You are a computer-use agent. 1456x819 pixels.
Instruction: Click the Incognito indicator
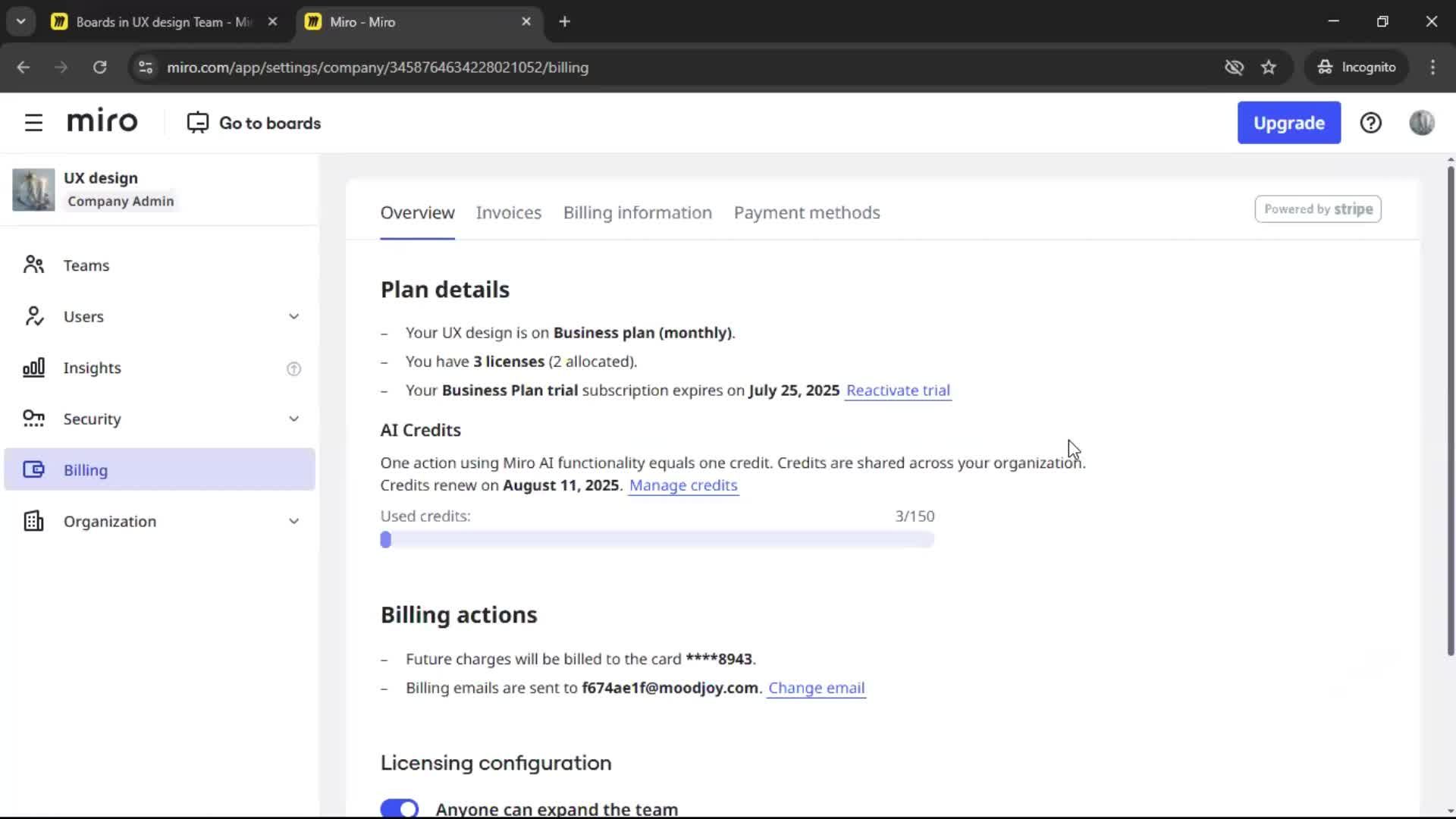click(x=1356, y=67)
